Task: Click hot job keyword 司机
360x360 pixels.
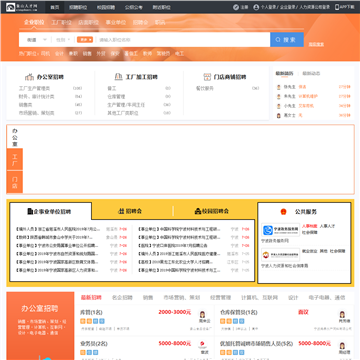Action: (45, 53)
